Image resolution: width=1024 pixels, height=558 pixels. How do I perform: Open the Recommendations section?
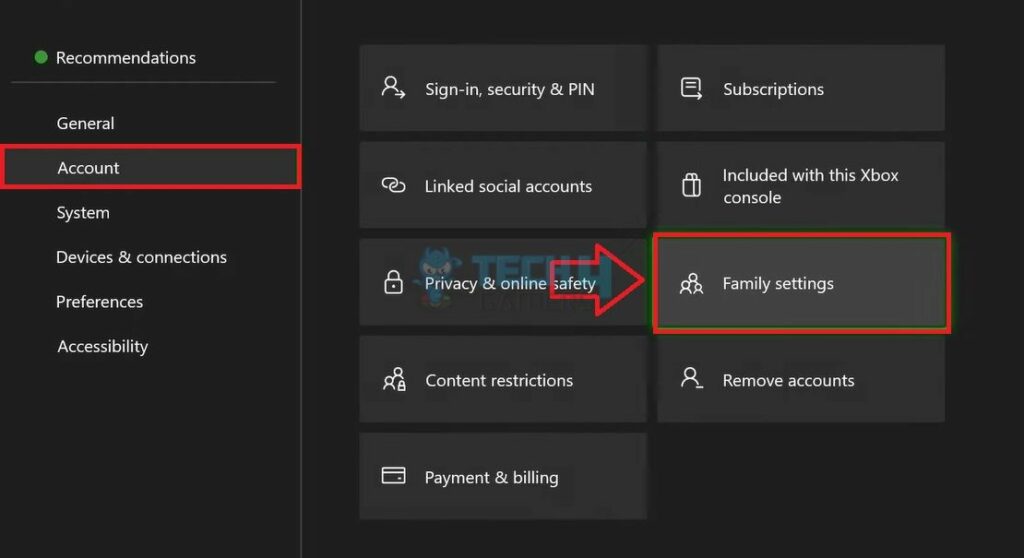click(x=125, y=58)
